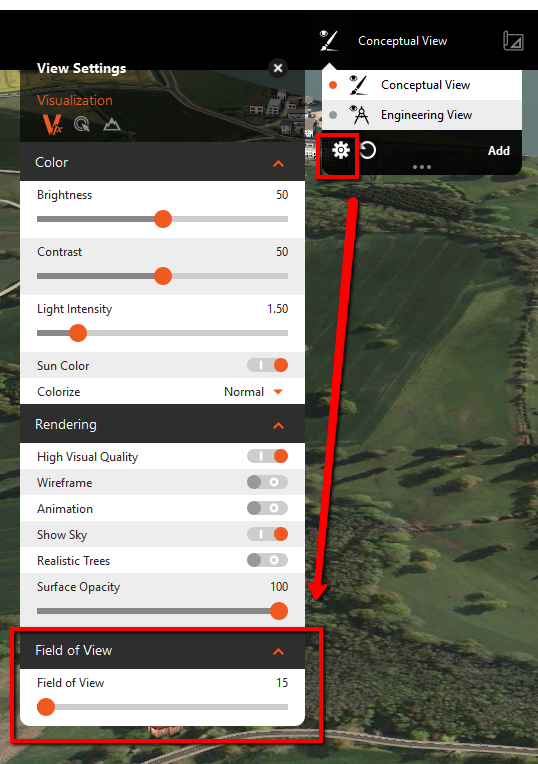Open the terrain mountain settings icon
Screen dimensions: 538x764
coord(112,124)
